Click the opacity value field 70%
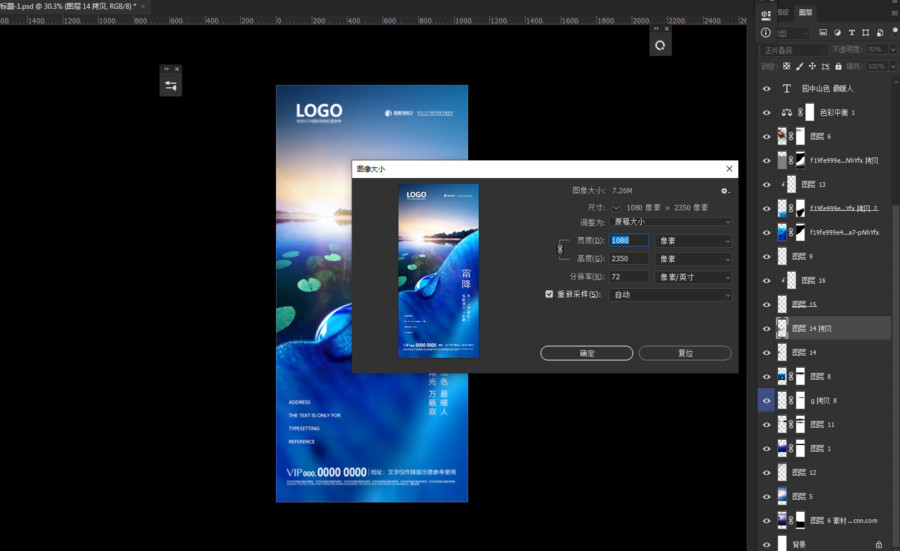Viewport: 900px width, 551px height. [876, 50]
